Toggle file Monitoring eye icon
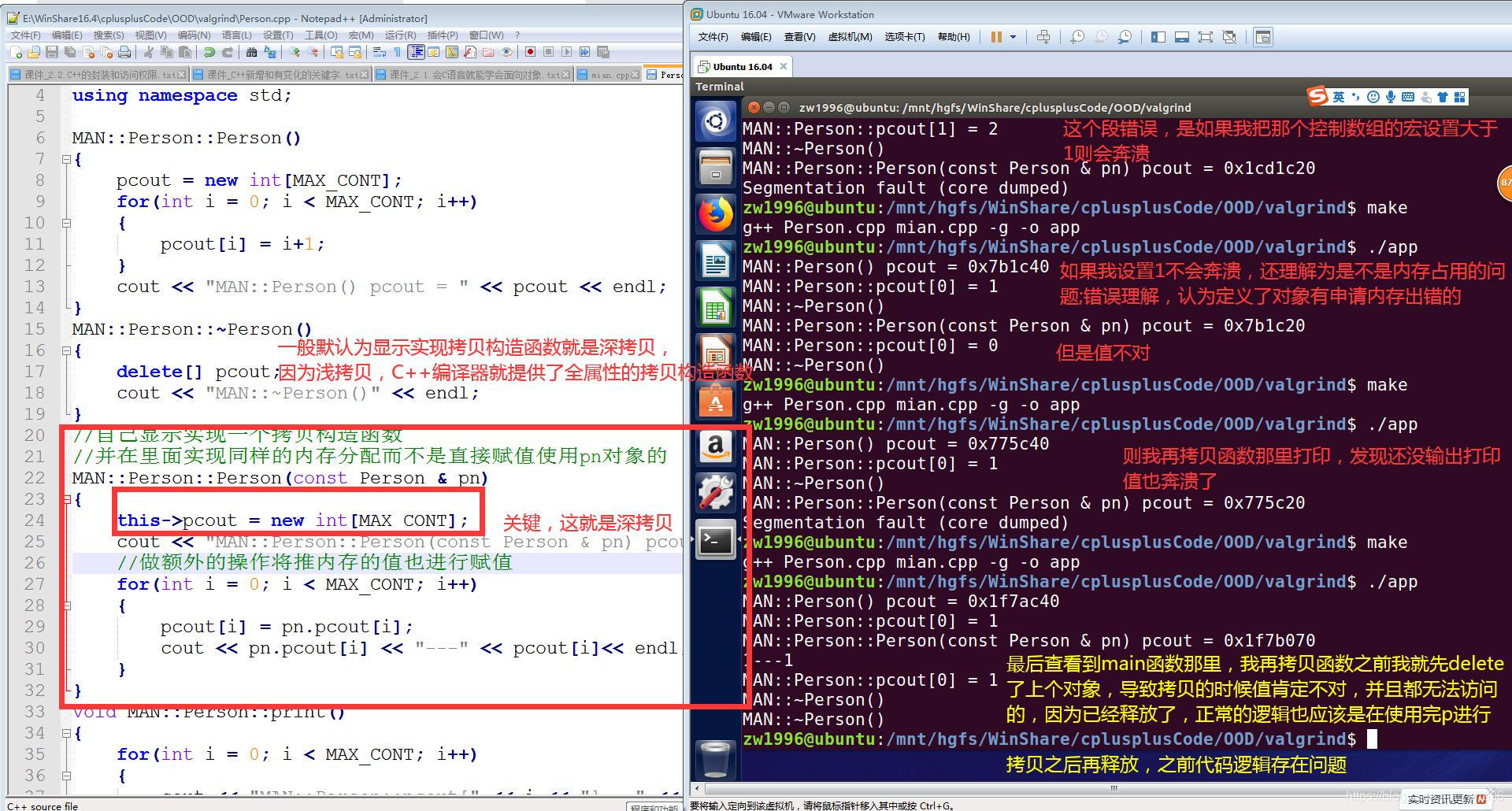 click(x=506, y=52)
